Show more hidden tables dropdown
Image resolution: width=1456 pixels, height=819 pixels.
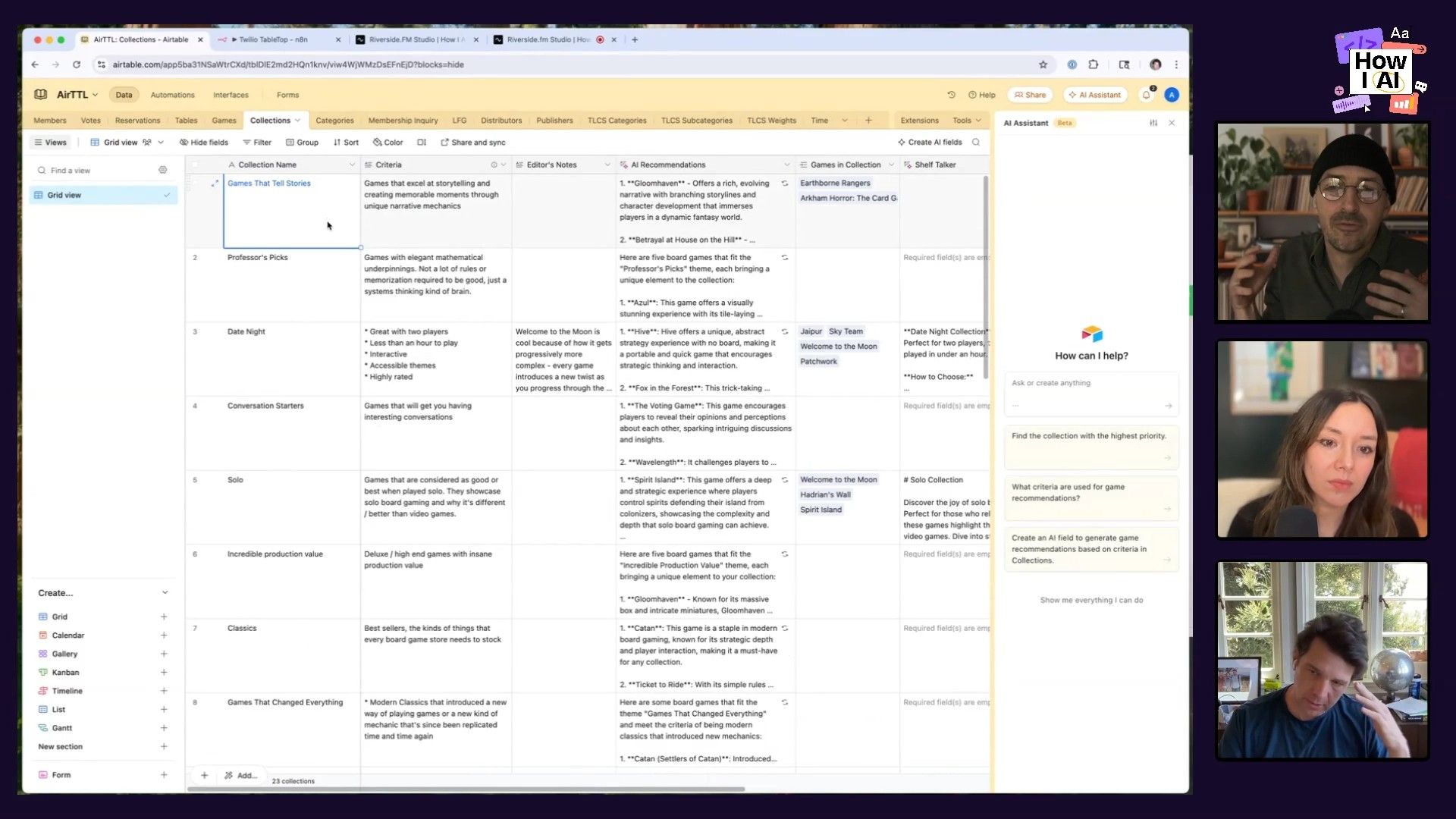click(845, 121)
